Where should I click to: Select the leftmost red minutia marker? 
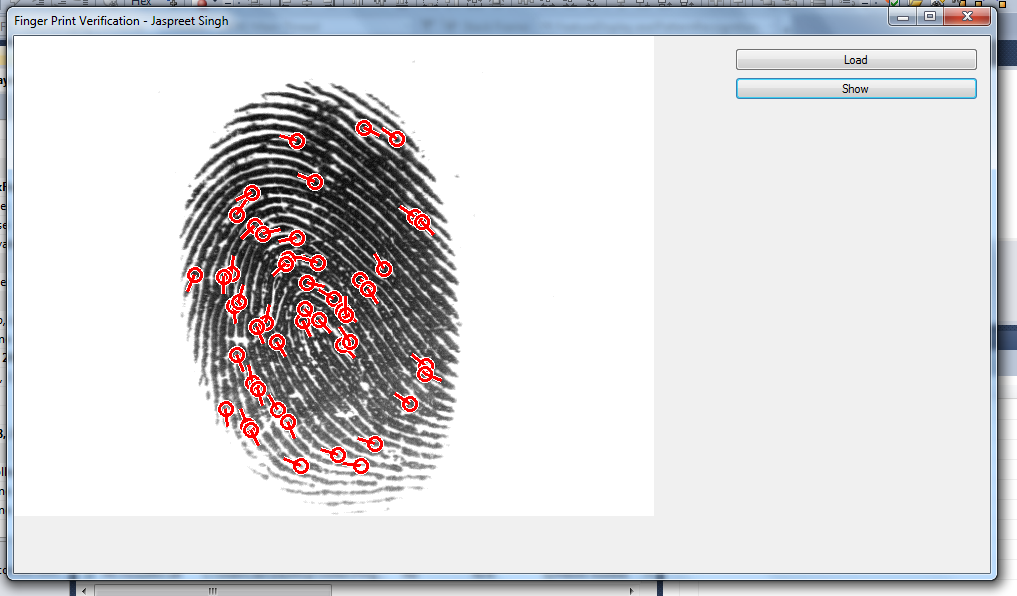tap(195, 275)
